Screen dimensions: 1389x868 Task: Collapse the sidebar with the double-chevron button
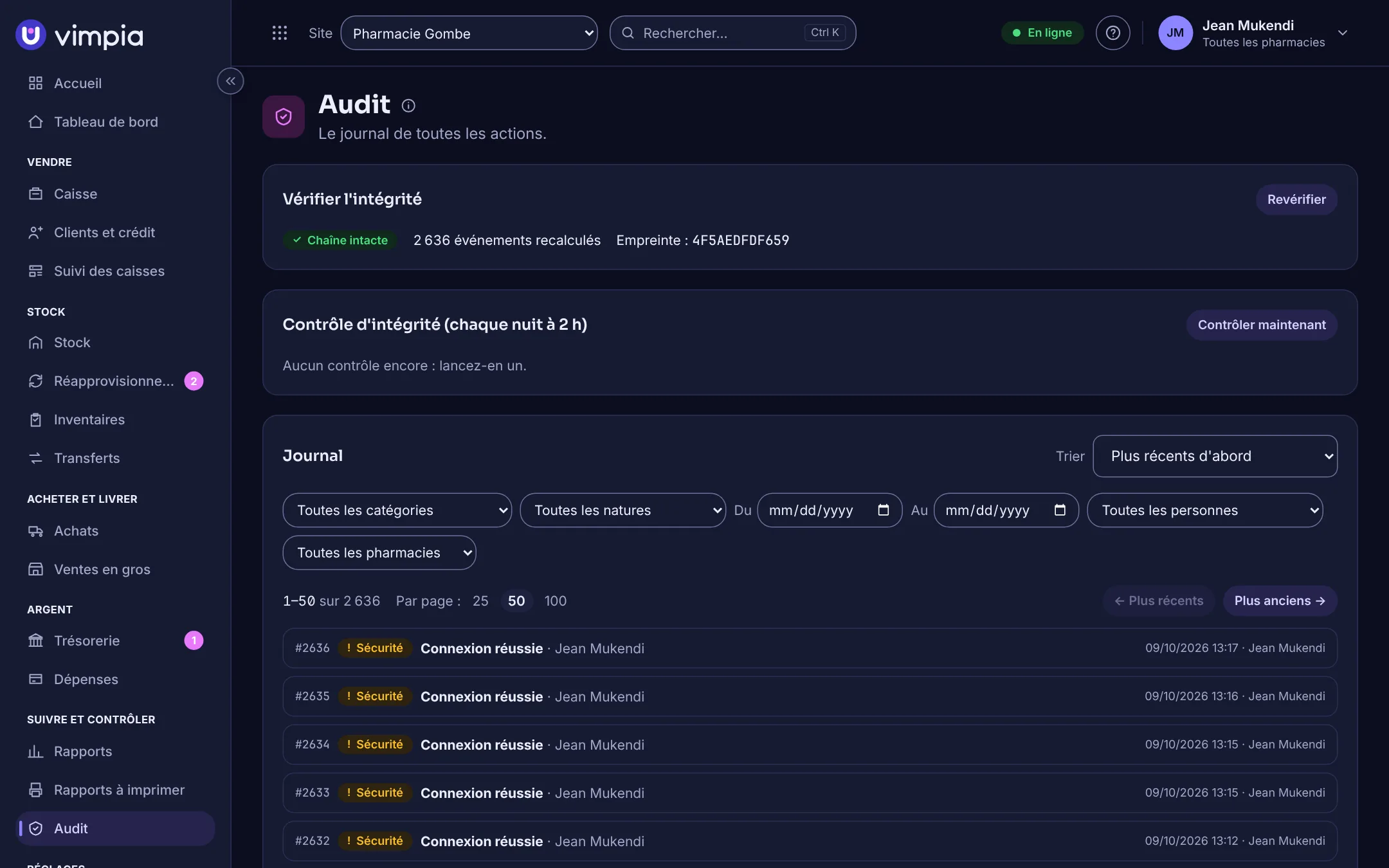point(230,81)
